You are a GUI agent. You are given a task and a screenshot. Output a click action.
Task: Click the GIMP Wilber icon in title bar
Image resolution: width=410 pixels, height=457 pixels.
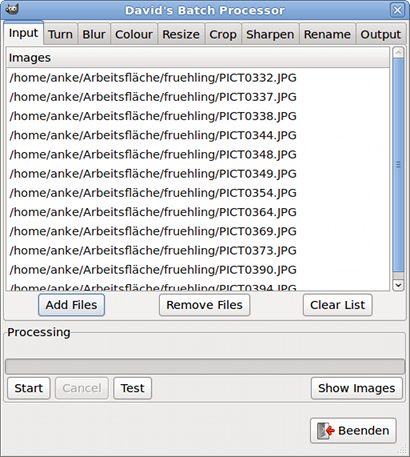(12, 9)
